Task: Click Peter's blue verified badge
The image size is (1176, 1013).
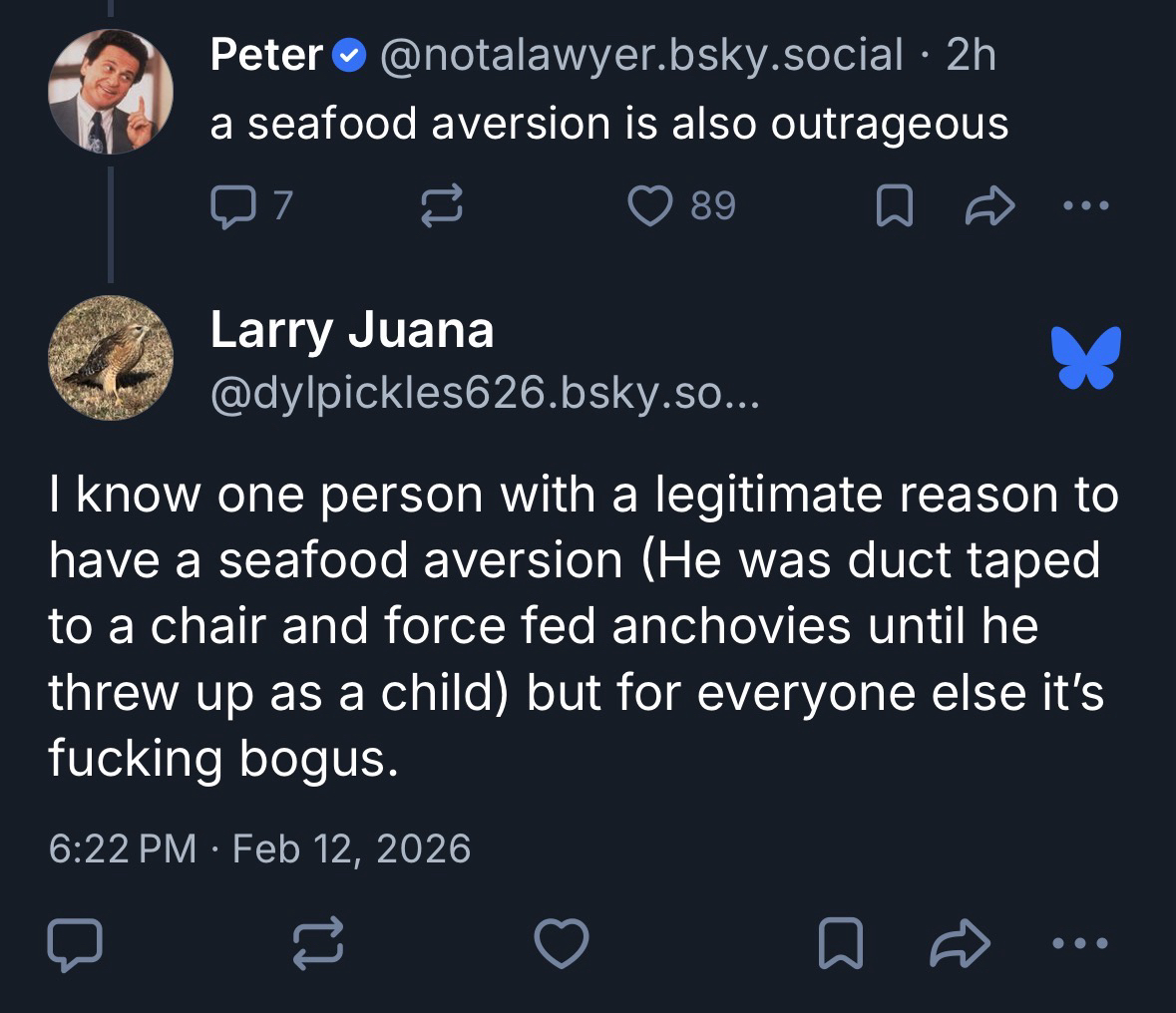Action: (x=346, y=56)
